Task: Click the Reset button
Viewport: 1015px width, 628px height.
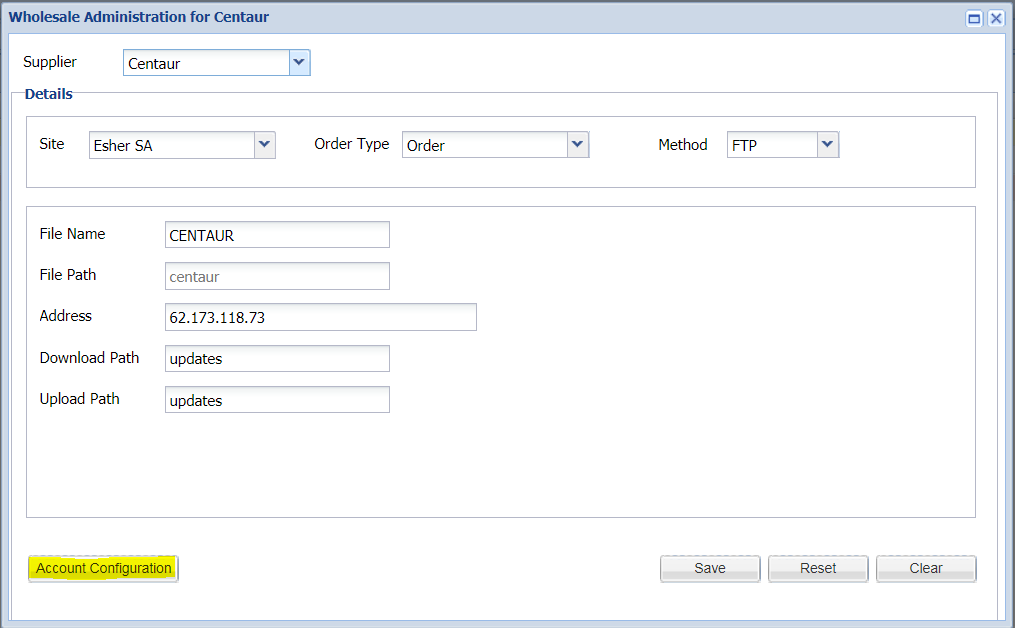Action: coord(818,568)
